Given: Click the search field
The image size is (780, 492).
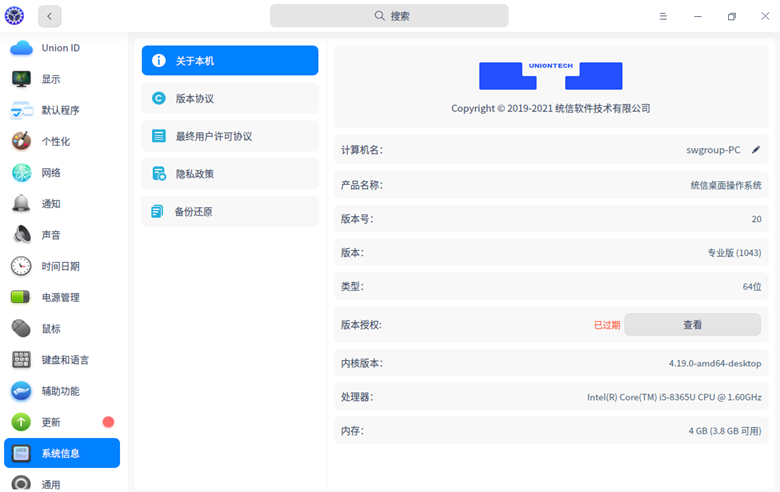Looking at the screenshot, I should [389, 16].
